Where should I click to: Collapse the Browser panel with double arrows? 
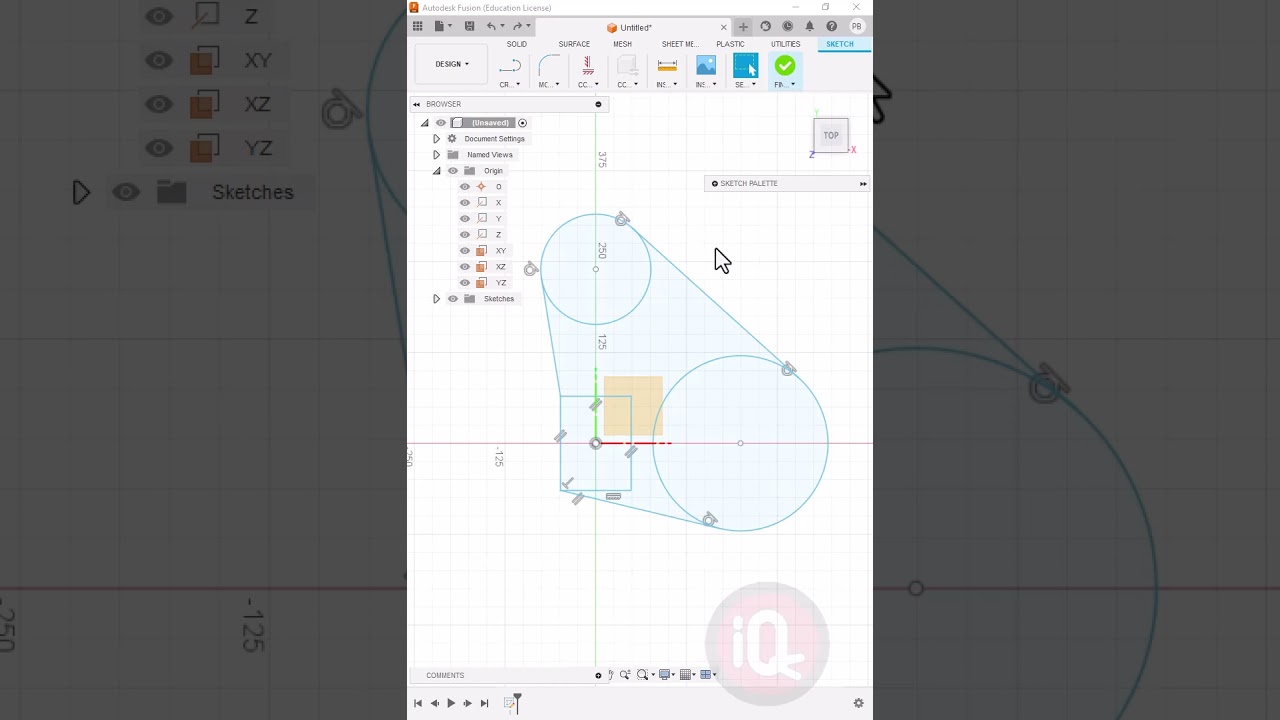[417, 104]
